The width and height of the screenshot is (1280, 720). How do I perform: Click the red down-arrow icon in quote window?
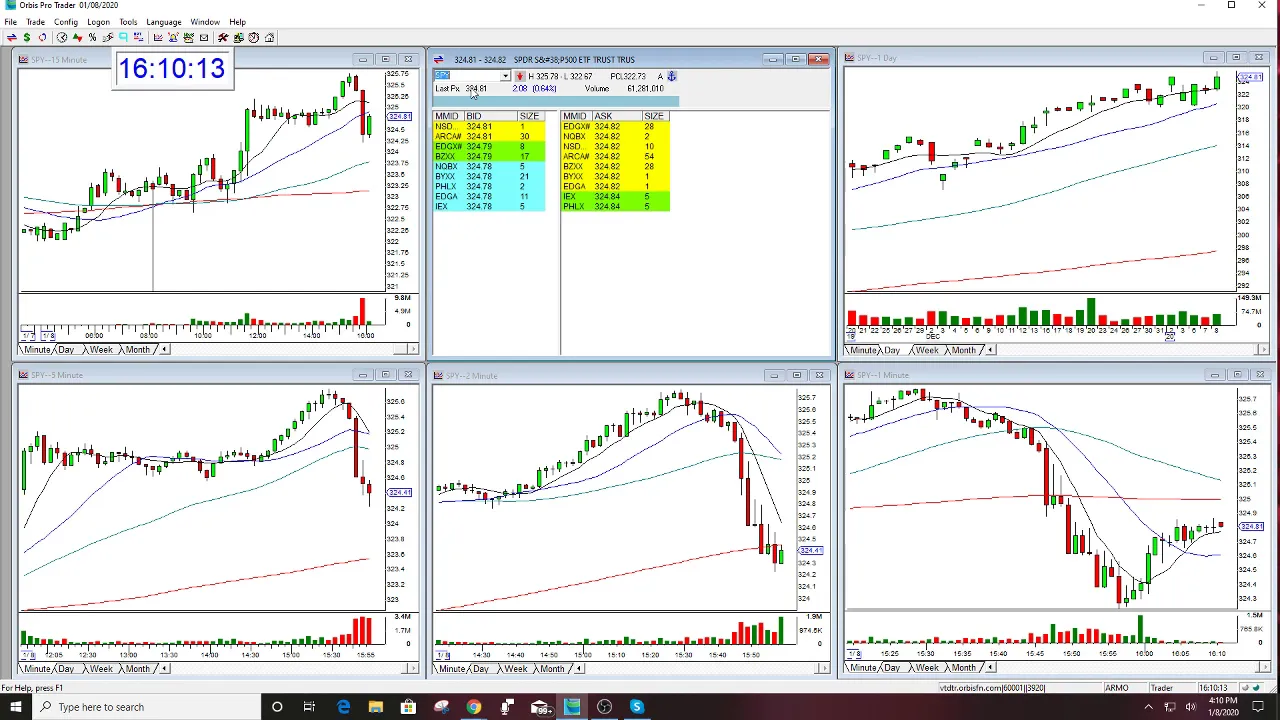pyautogui.click(x=519, y=76)
